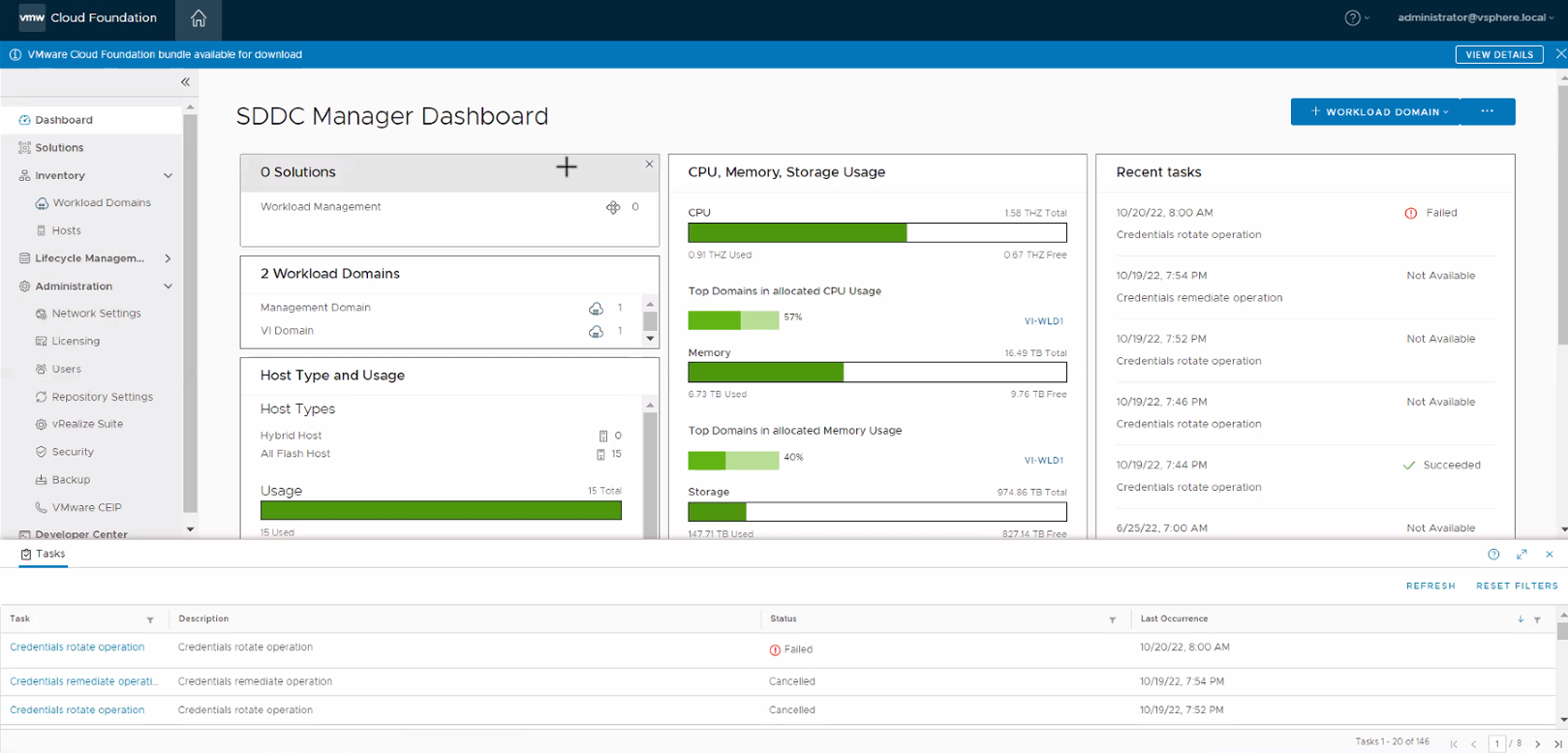This screenshot has height=753, width=1568.
Task: Open the help question mark menu
Action: click(1357, 17)
